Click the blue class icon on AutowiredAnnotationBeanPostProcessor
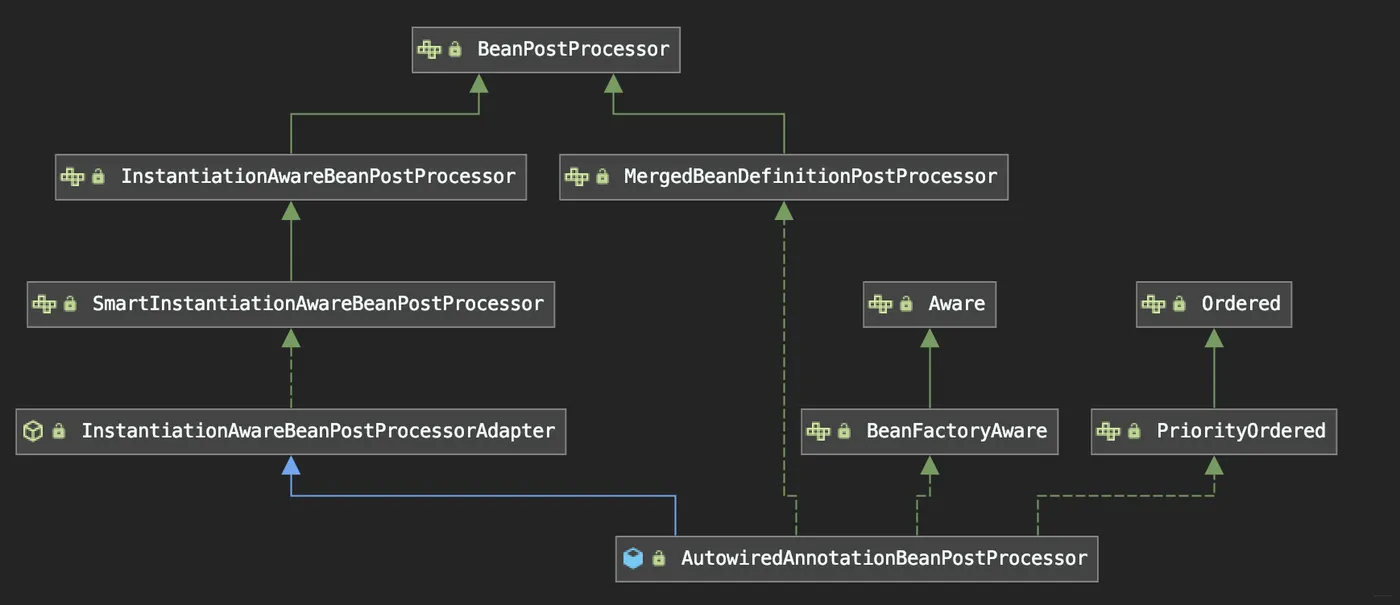Image resolution: width=1400 pixels, height=605 pixels. 632,558
